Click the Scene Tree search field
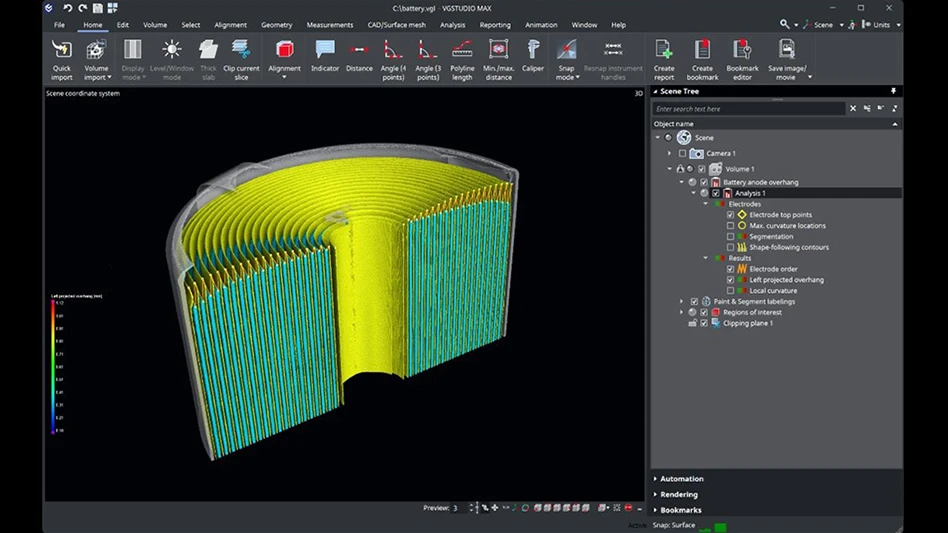This screenshot has width=948, height=533. [x=750, y=108]
